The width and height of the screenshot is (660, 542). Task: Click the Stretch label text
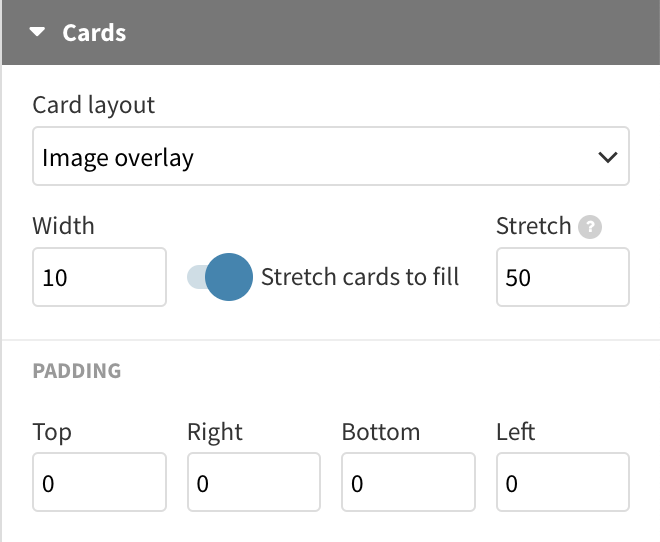click(x=534, y=226)
